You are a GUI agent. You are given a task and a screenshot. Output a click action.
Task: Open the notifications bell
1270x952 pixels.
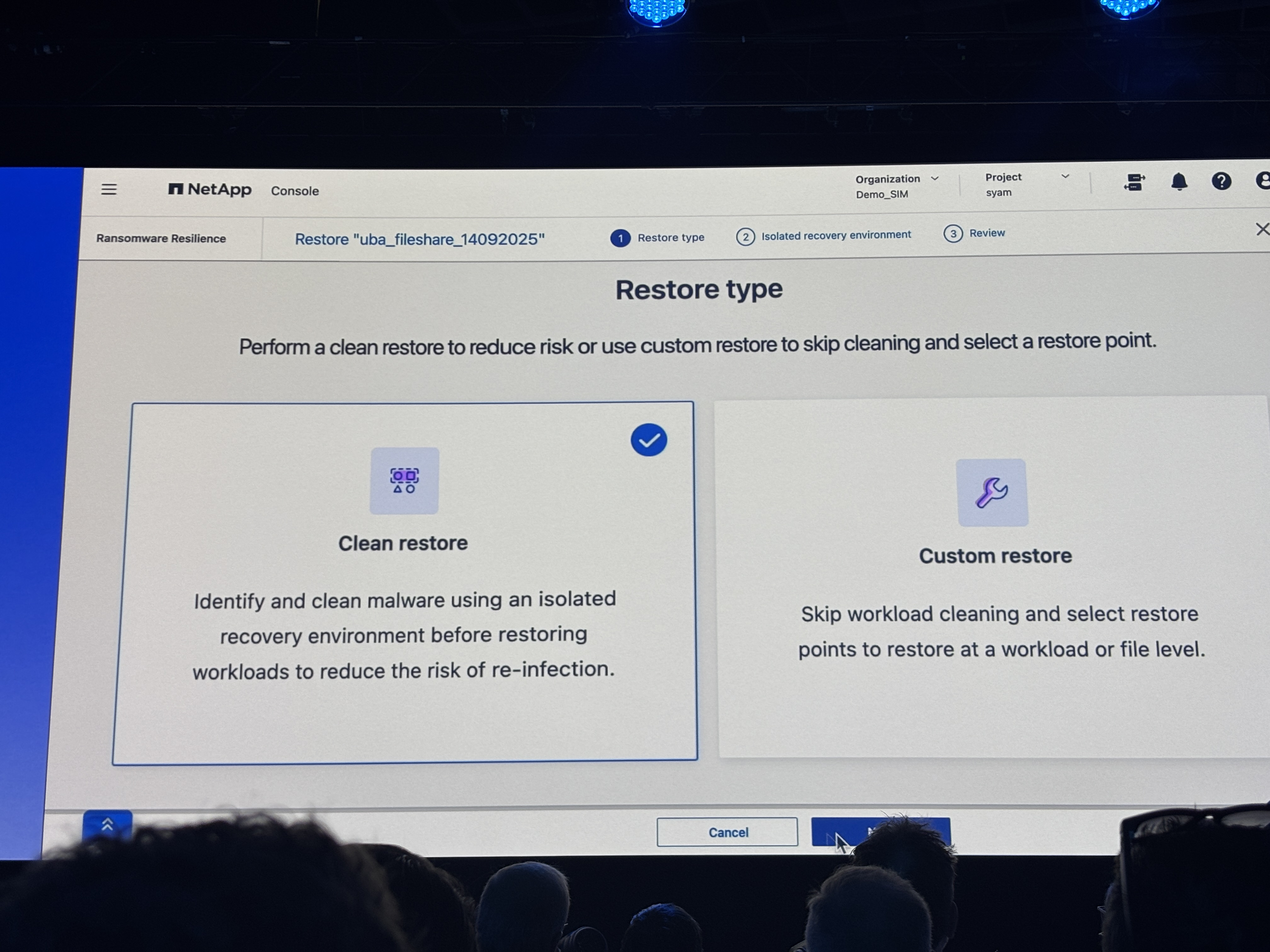point(1179,182)
